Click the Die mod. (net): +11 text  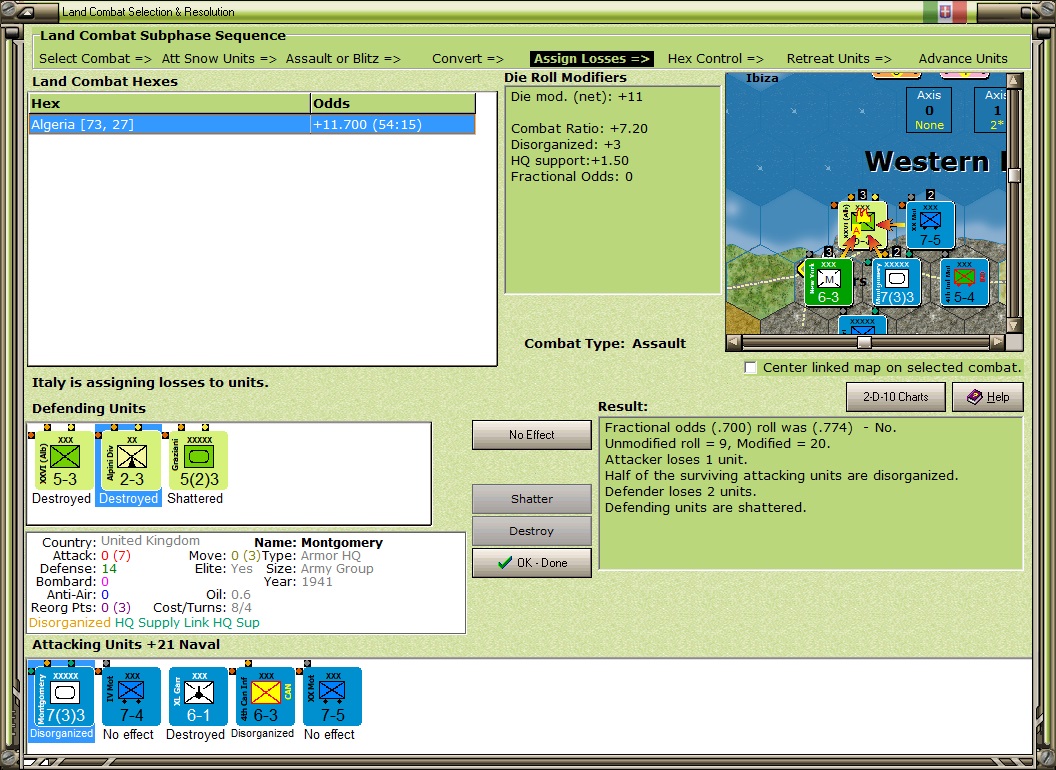576,96
